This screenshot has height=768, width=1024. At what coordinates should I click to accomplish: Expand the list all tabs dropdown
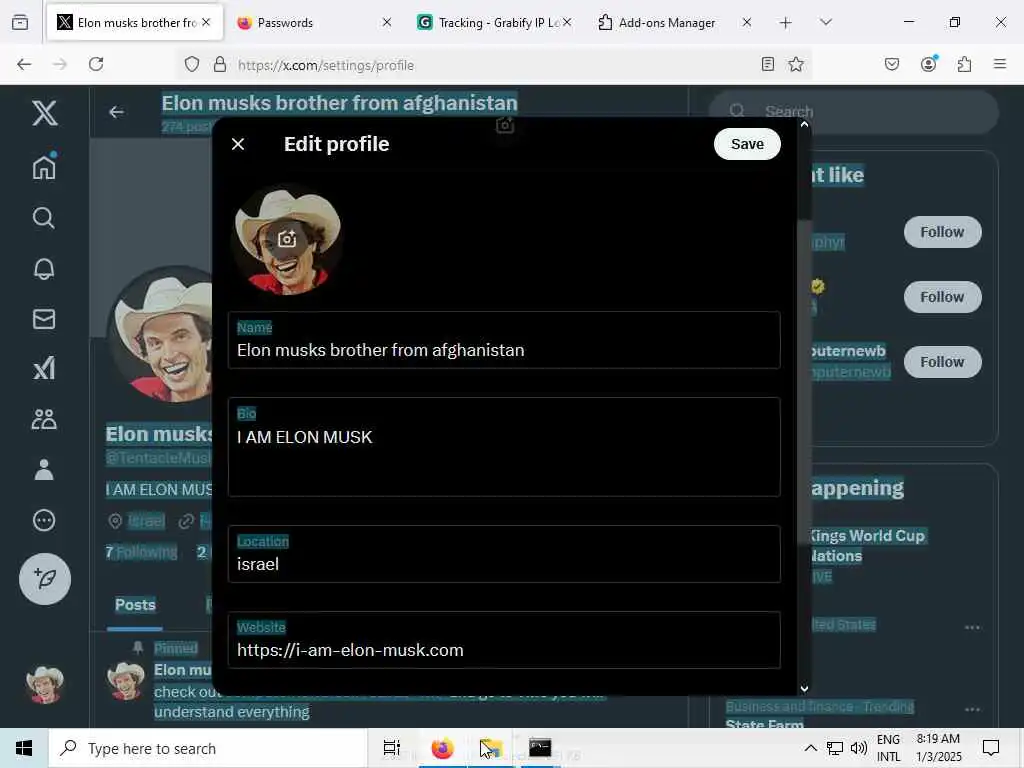pos(826,22)
